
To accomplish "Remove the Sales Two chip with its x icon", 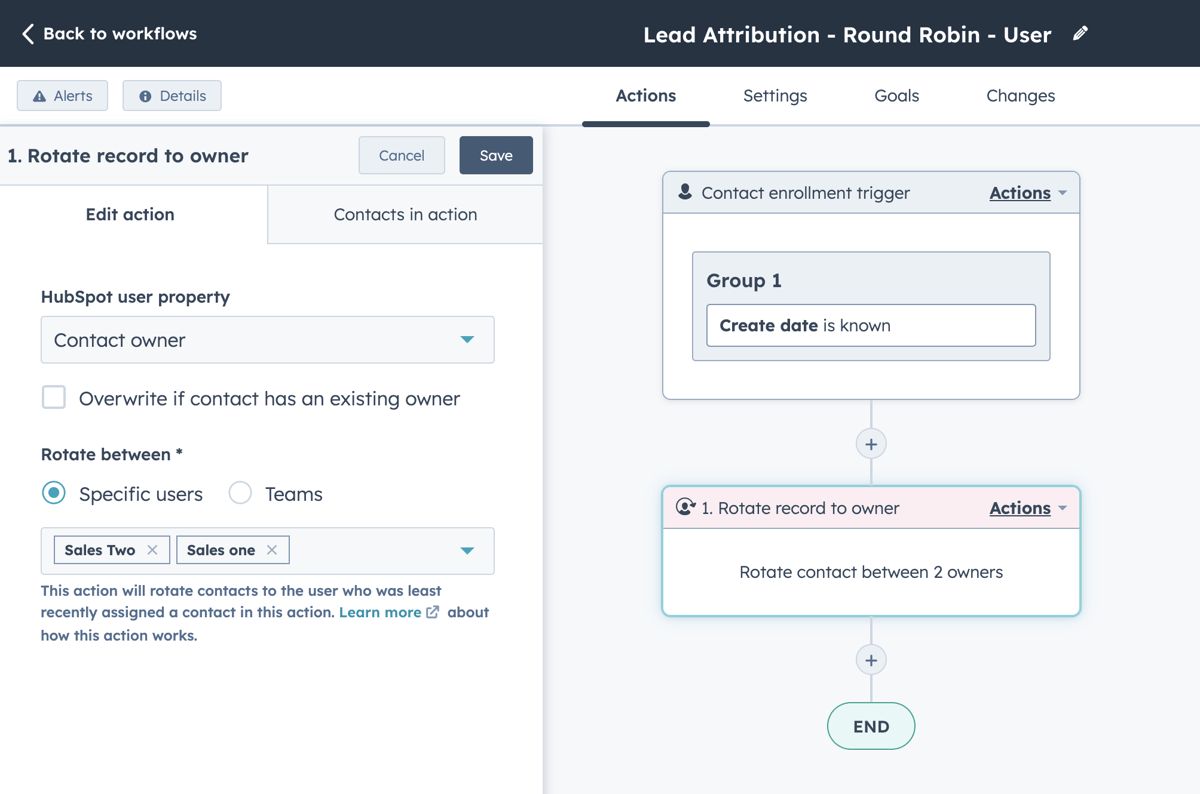I will 152,549.
